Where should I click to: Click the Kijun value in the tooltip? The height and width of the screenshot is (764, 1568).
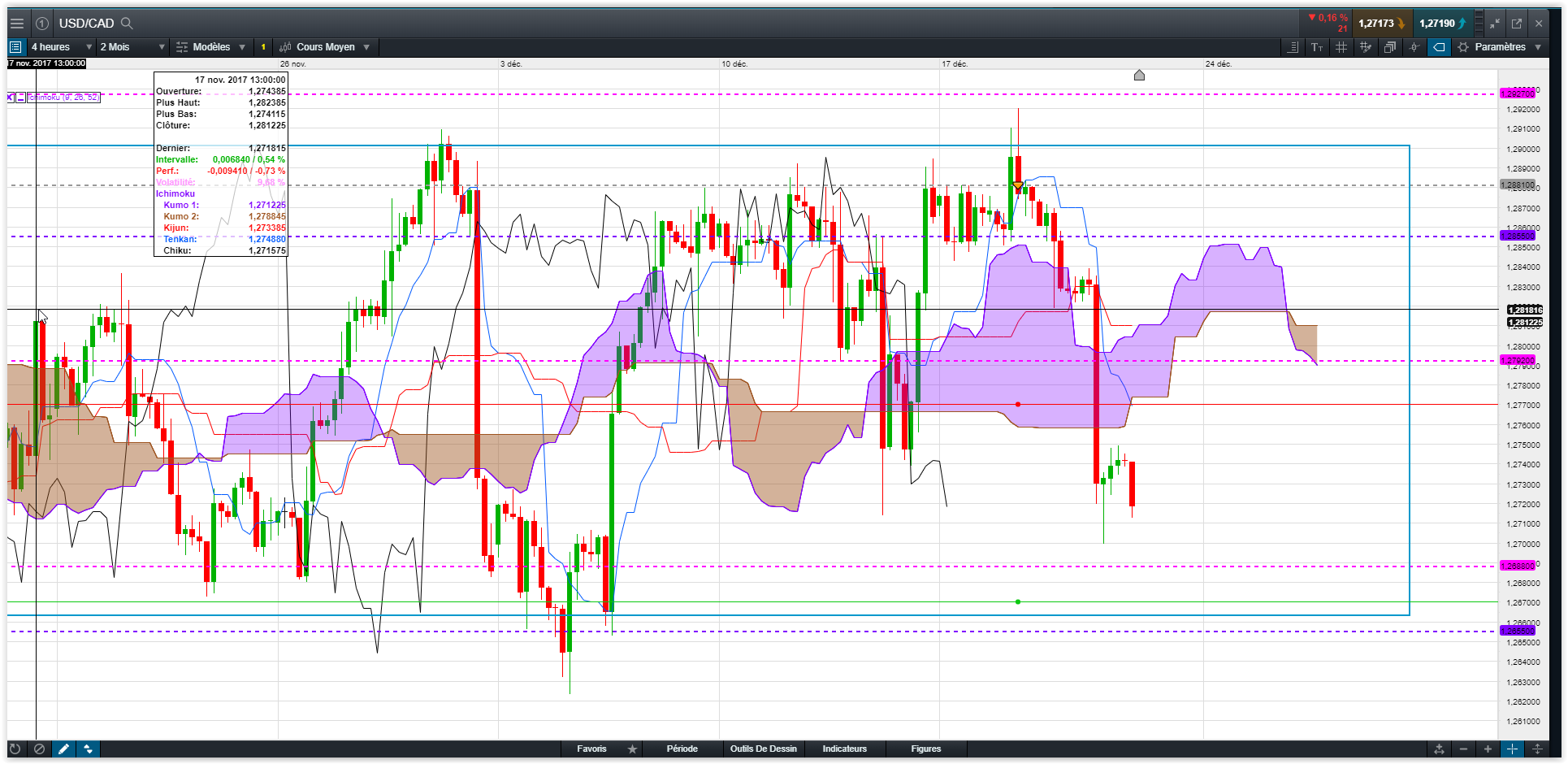pyautogui.click(x=266, y=228)
